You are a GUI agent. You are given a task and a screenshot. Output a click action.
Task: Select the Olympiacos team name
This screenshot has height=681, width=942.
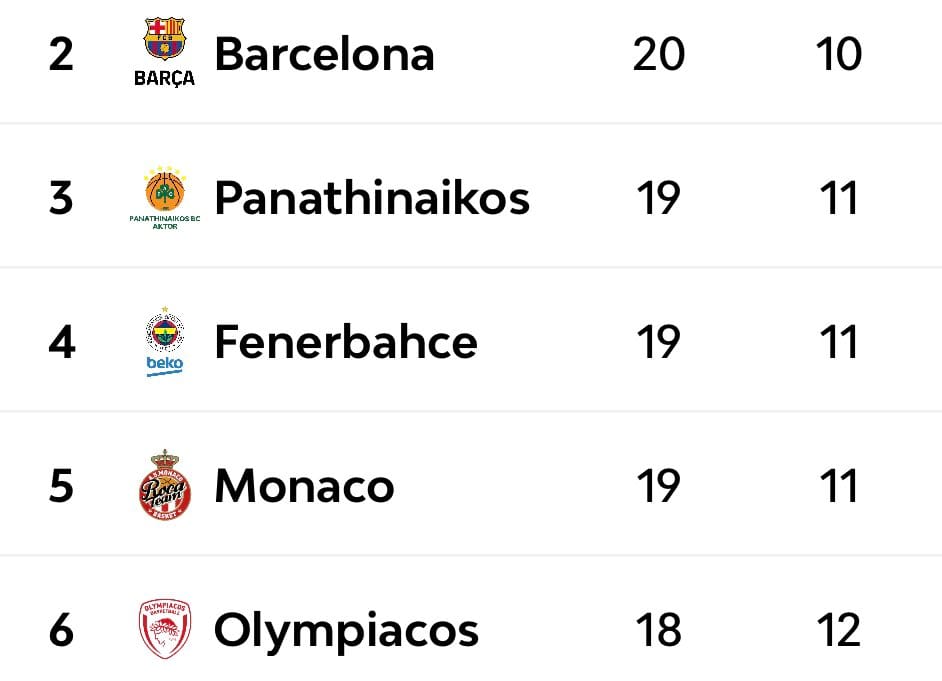pos(346,632)
